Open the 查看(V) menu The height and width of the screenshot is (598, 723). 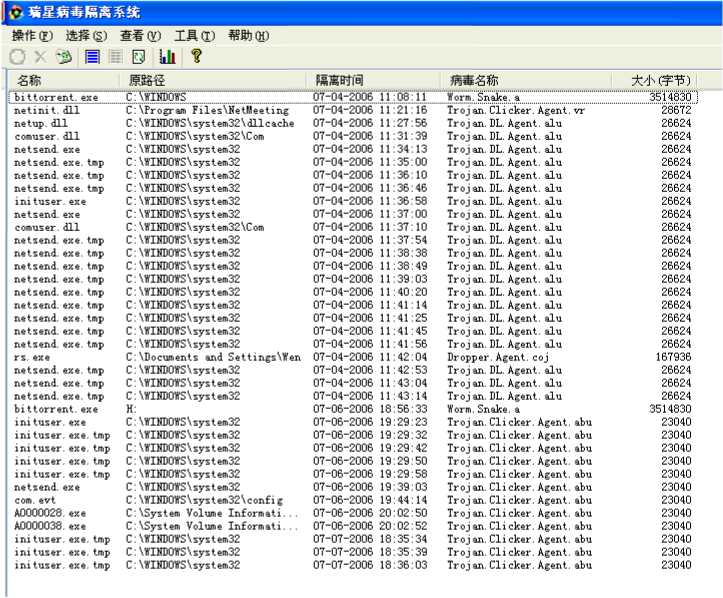[x=140, y=36]
